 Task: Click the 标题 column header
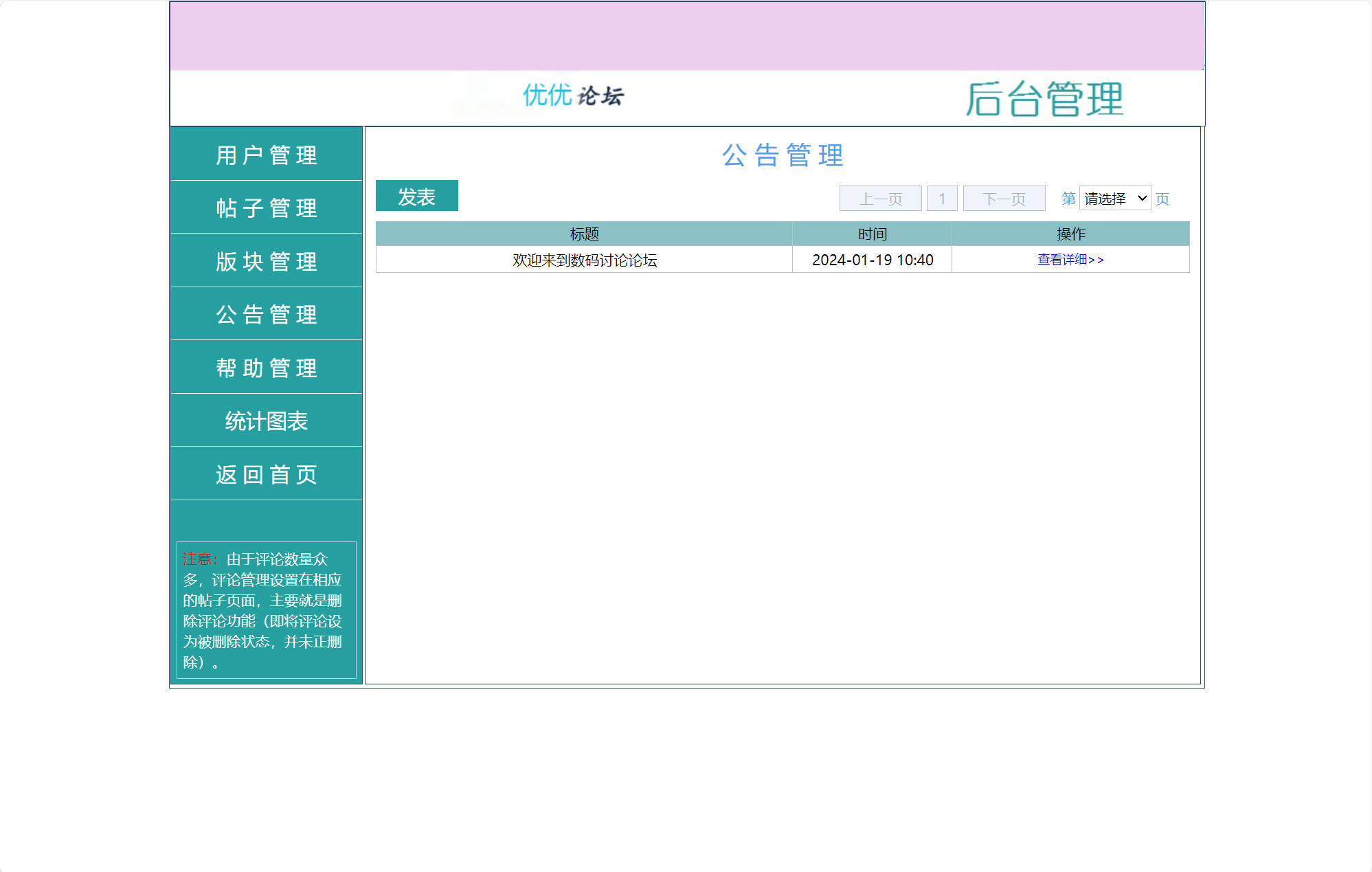coord(584,234)
